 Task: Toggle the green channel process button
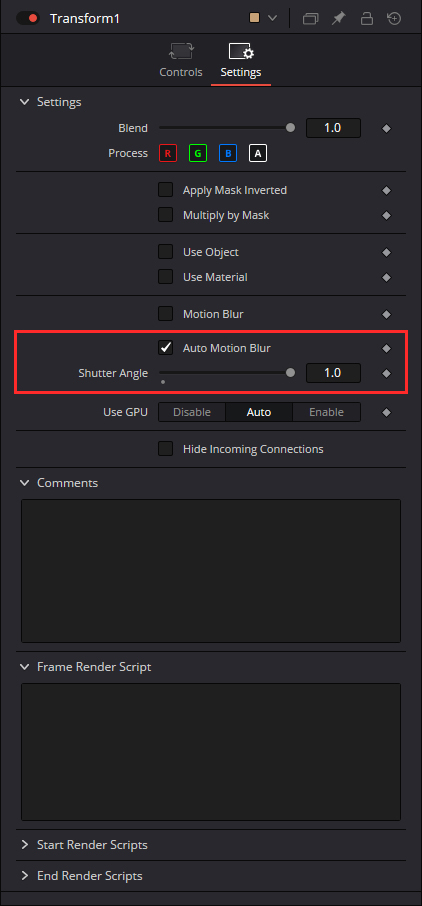coord(198,154)
